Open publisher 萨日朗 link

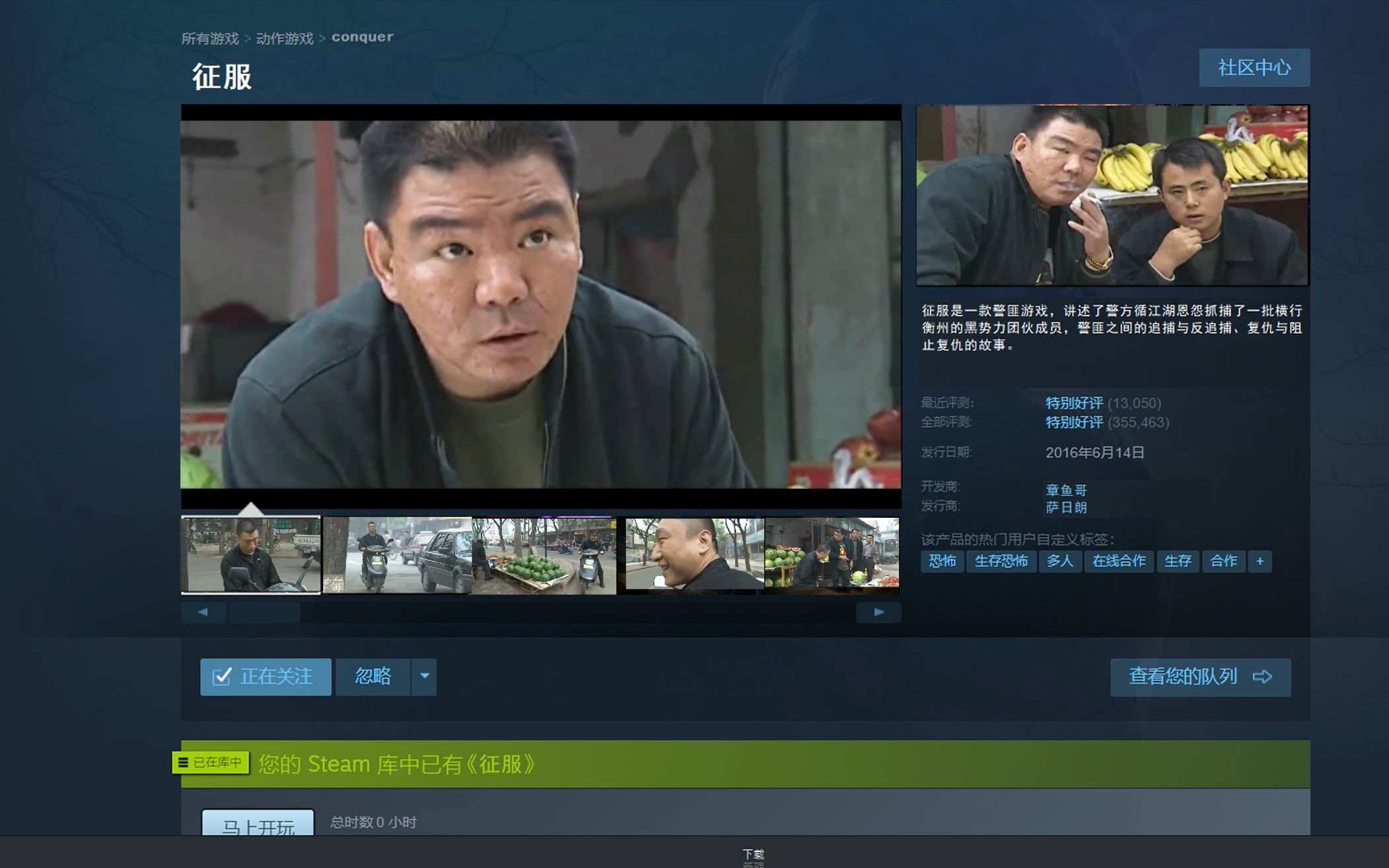(x=1065, y=507)
